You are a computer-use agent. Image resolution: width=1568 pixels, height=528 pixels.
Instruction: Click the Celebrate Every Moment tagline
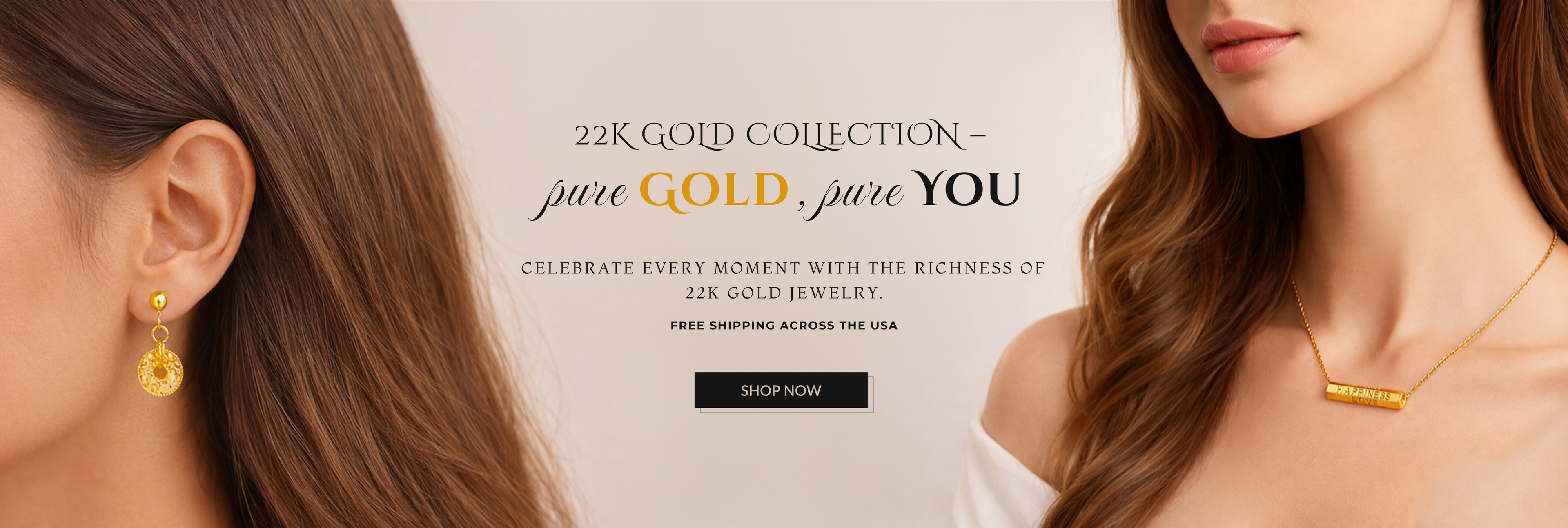tap(783, 268)
